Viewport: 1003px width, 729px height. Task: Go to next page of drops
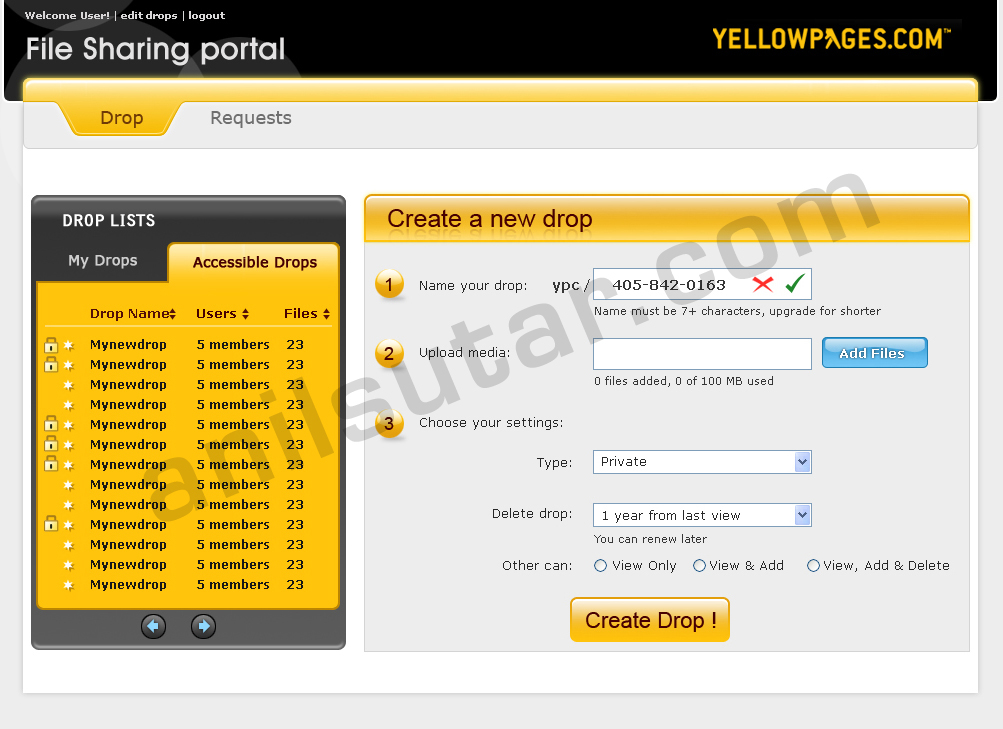[x=203, y=626]
